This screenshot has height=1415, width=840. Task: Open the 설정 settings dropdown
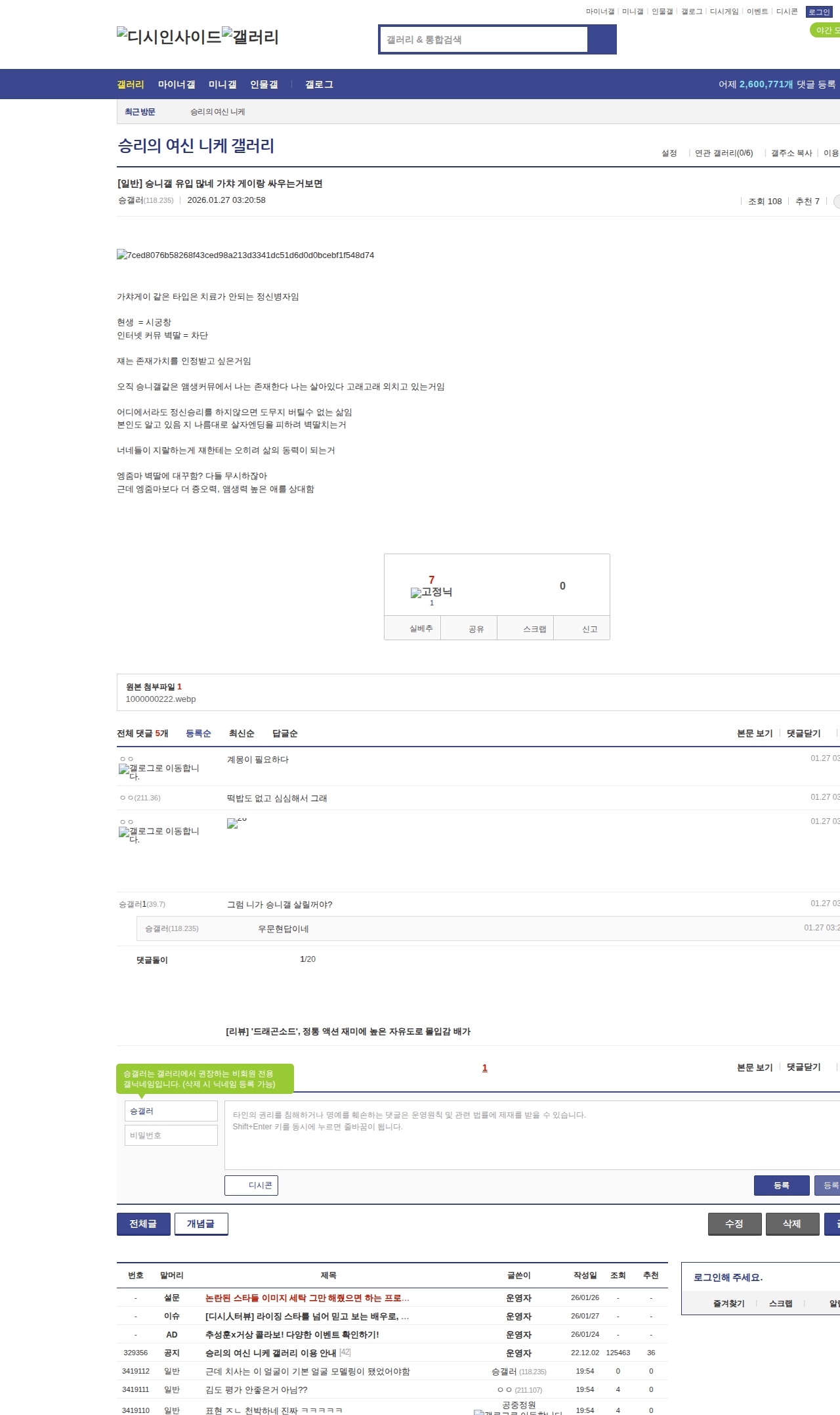(669, 153)
